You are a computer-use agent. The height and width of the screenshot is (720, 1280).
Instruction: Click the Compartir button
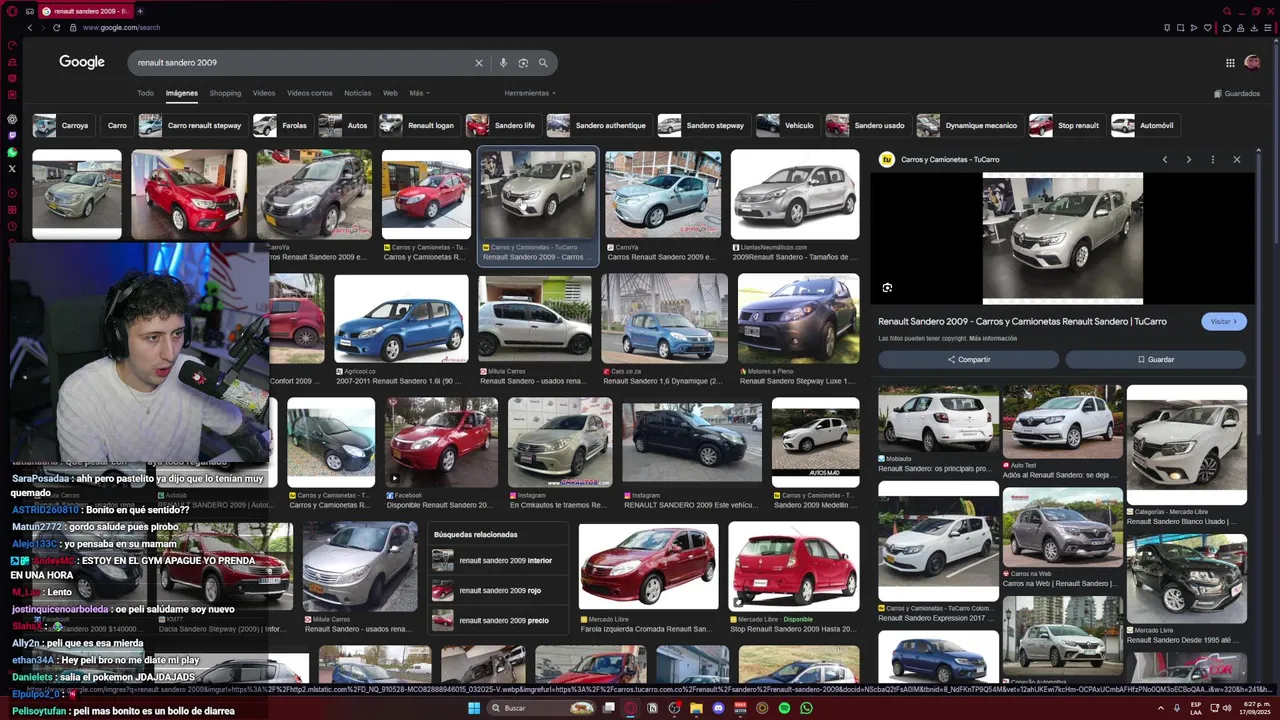[968, 359]
